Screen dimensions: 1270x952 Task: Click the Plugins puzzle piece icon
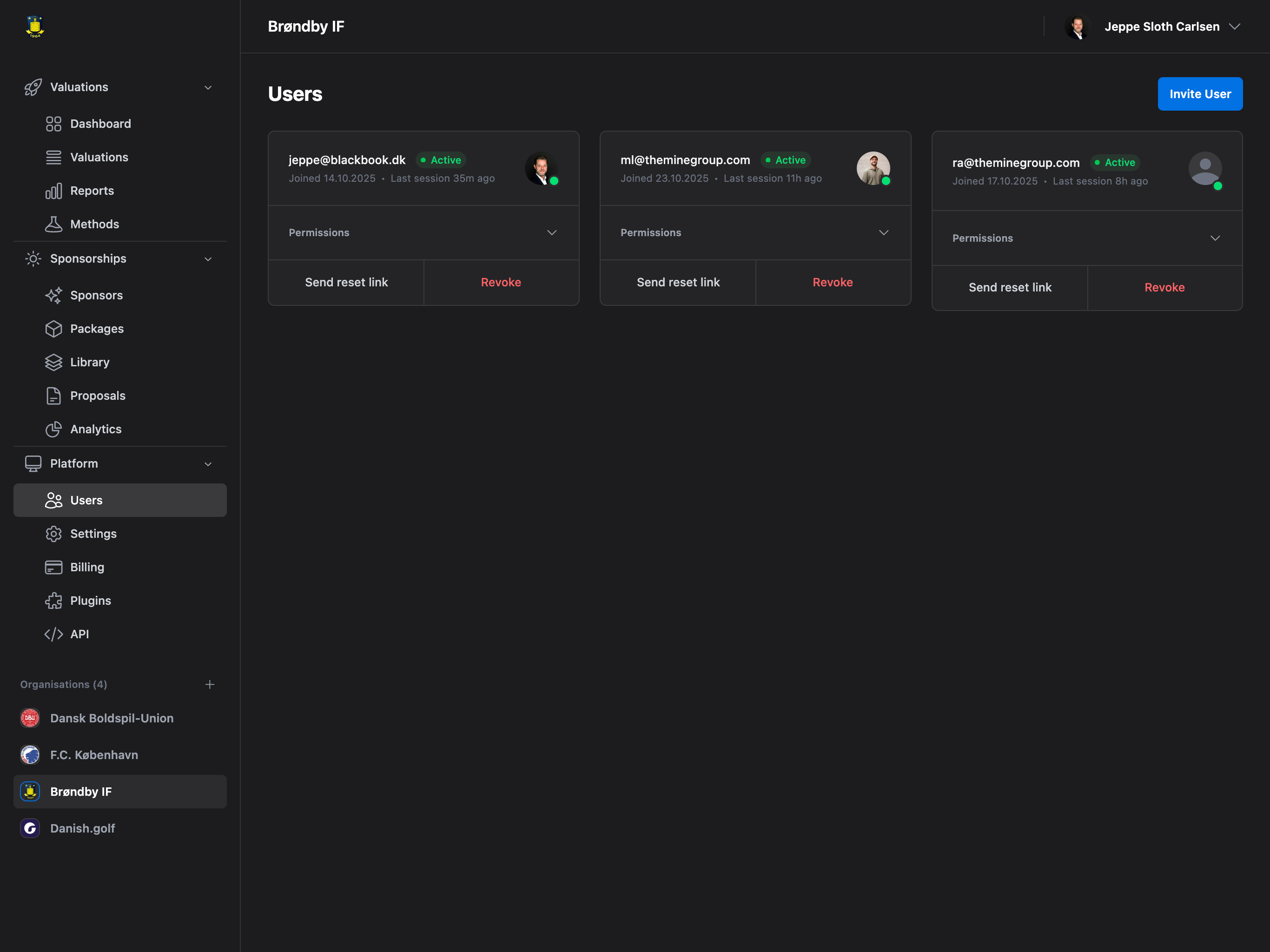pyautogui.click(x=53, y=601)
